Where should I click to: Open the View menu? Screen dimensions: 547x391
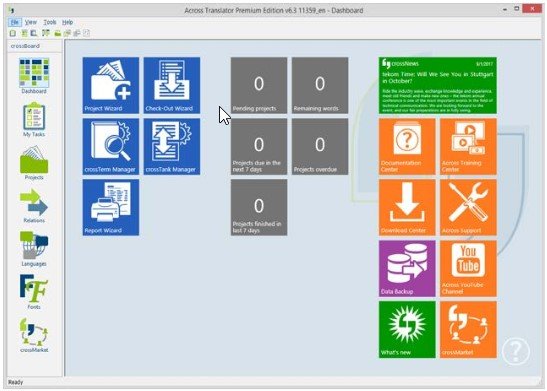(x=31, y=22)
